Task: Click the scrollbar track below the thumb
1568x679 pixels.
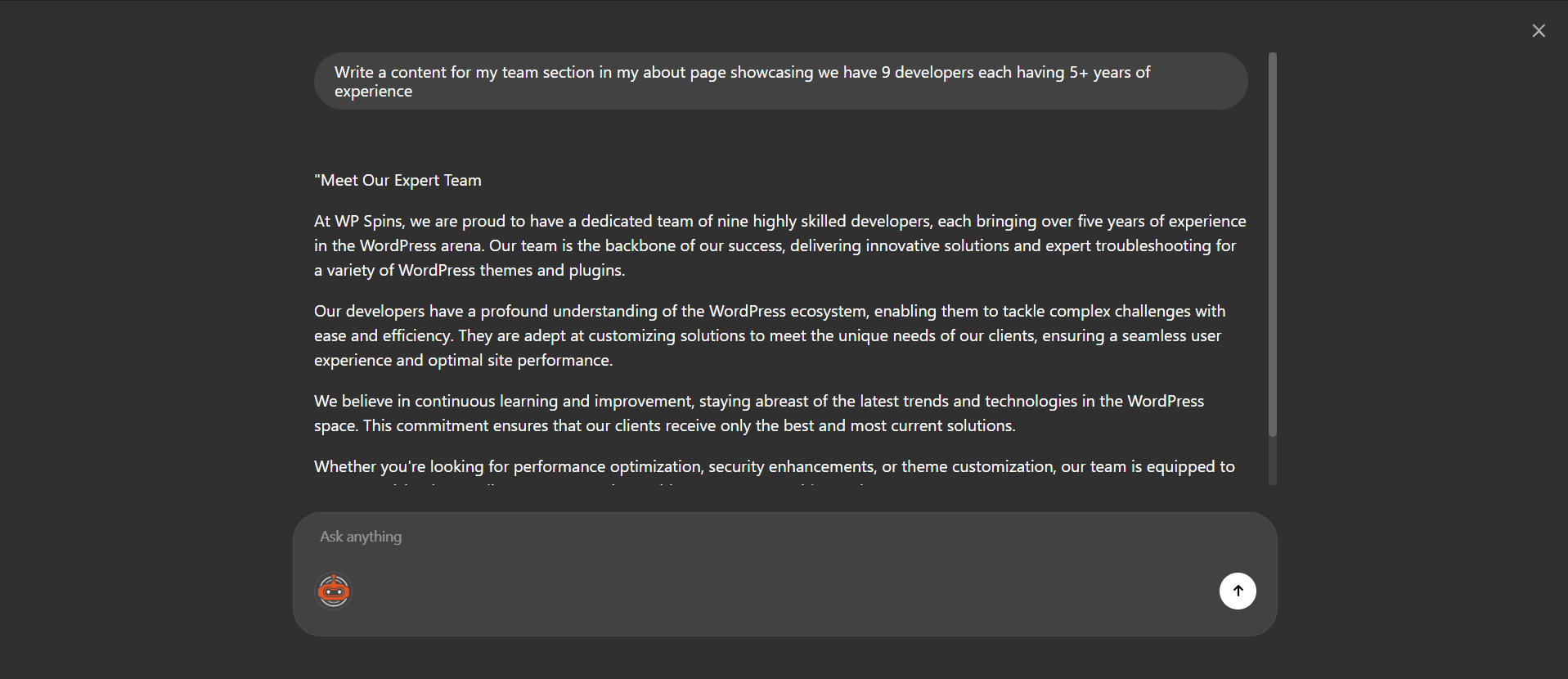Action: click(x=1273, y=461)
